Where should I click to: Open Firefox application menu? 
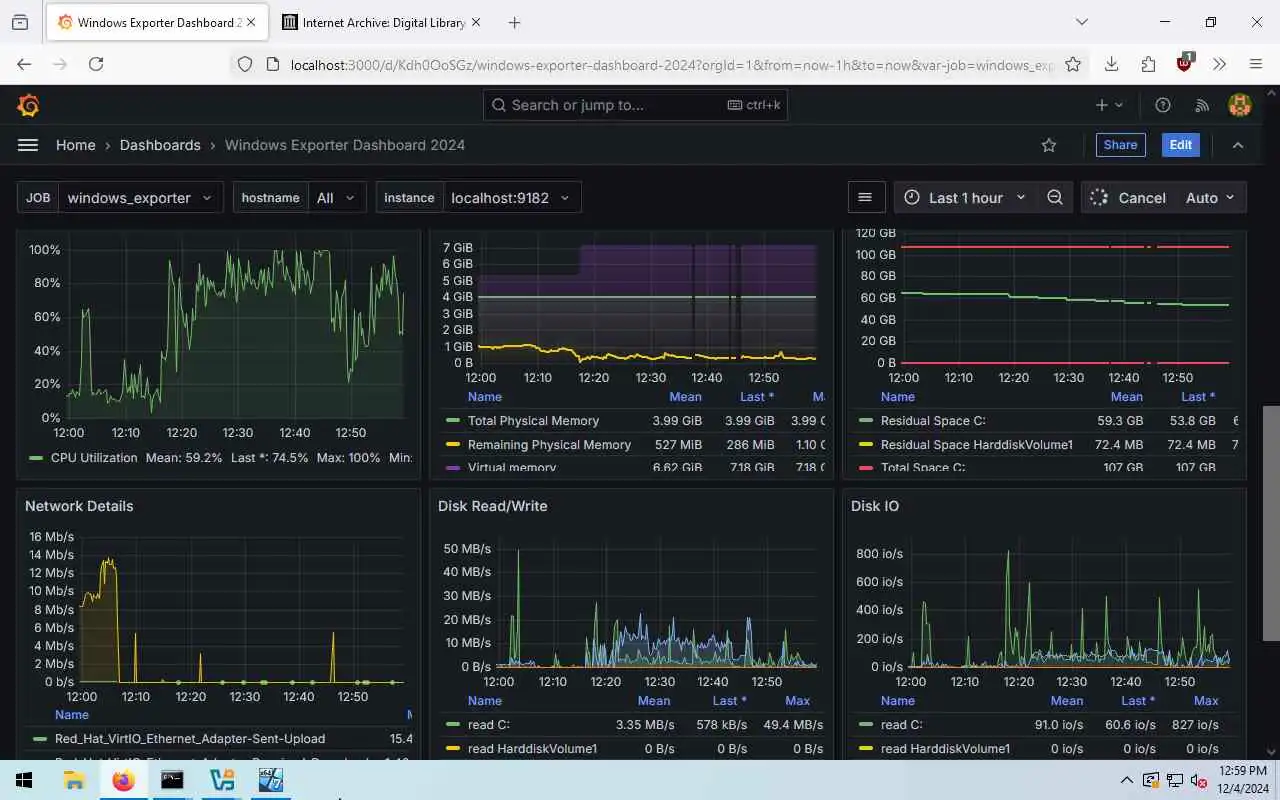point(1256,64)
